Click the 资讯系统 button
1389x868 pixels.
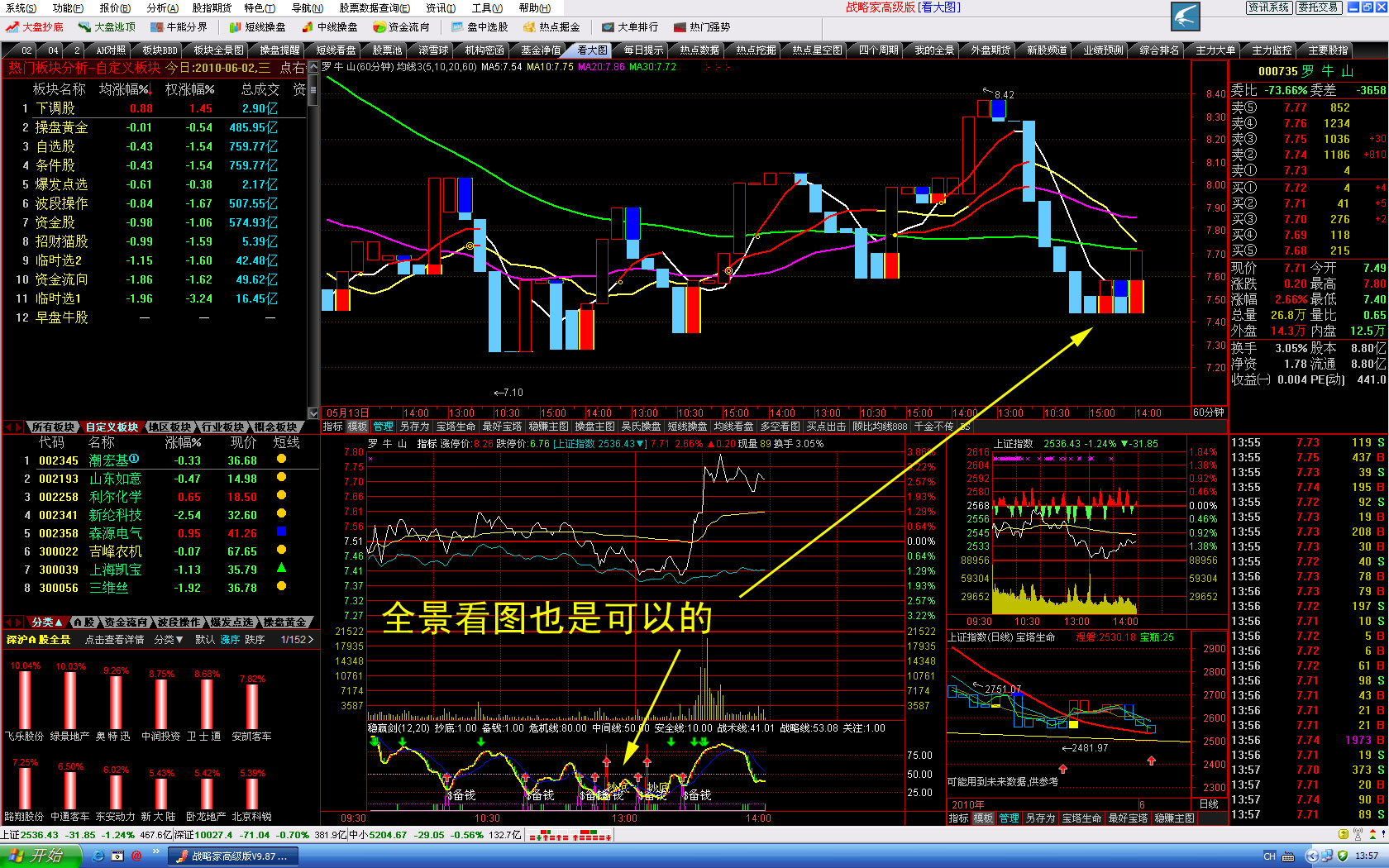pos(1269,7)
